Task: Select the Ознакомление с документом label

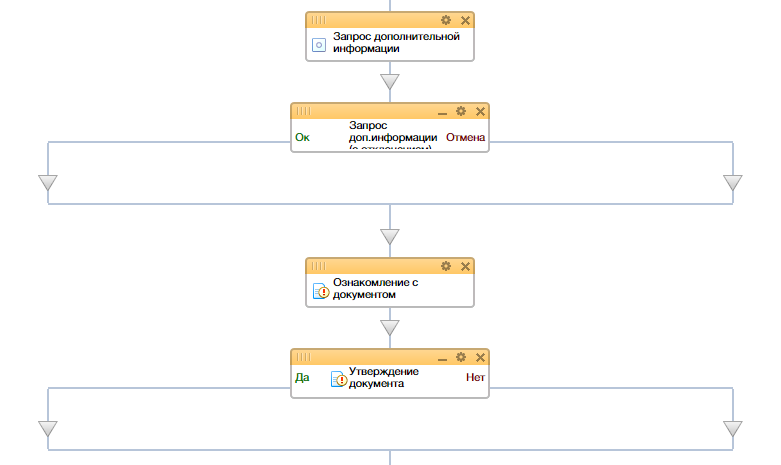Action: click(x=375, y=288)
